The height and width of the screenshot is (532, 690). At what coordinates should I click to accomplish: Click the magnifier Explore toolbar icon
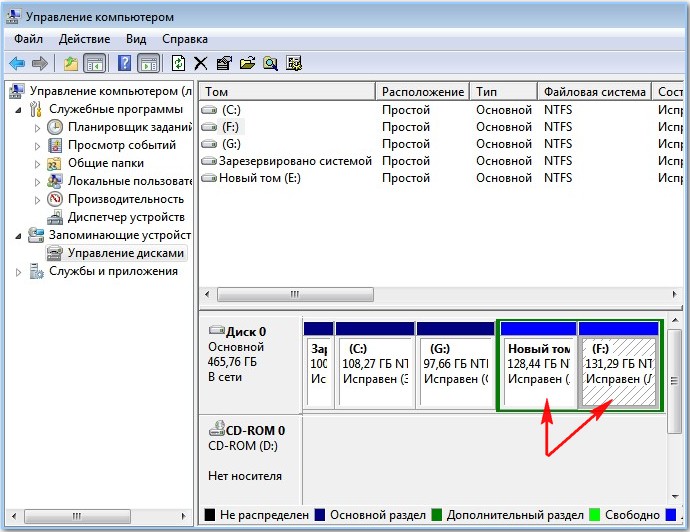(x=270, y=64)
